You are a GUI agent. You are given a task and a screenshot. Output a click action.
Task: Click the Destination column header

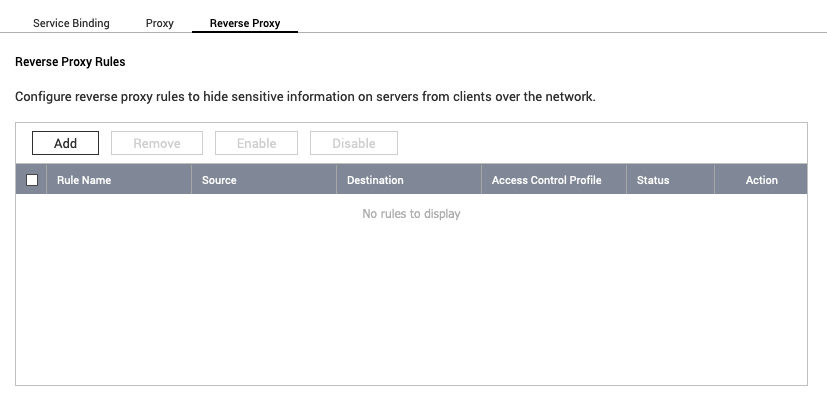[x=375, y=180]
